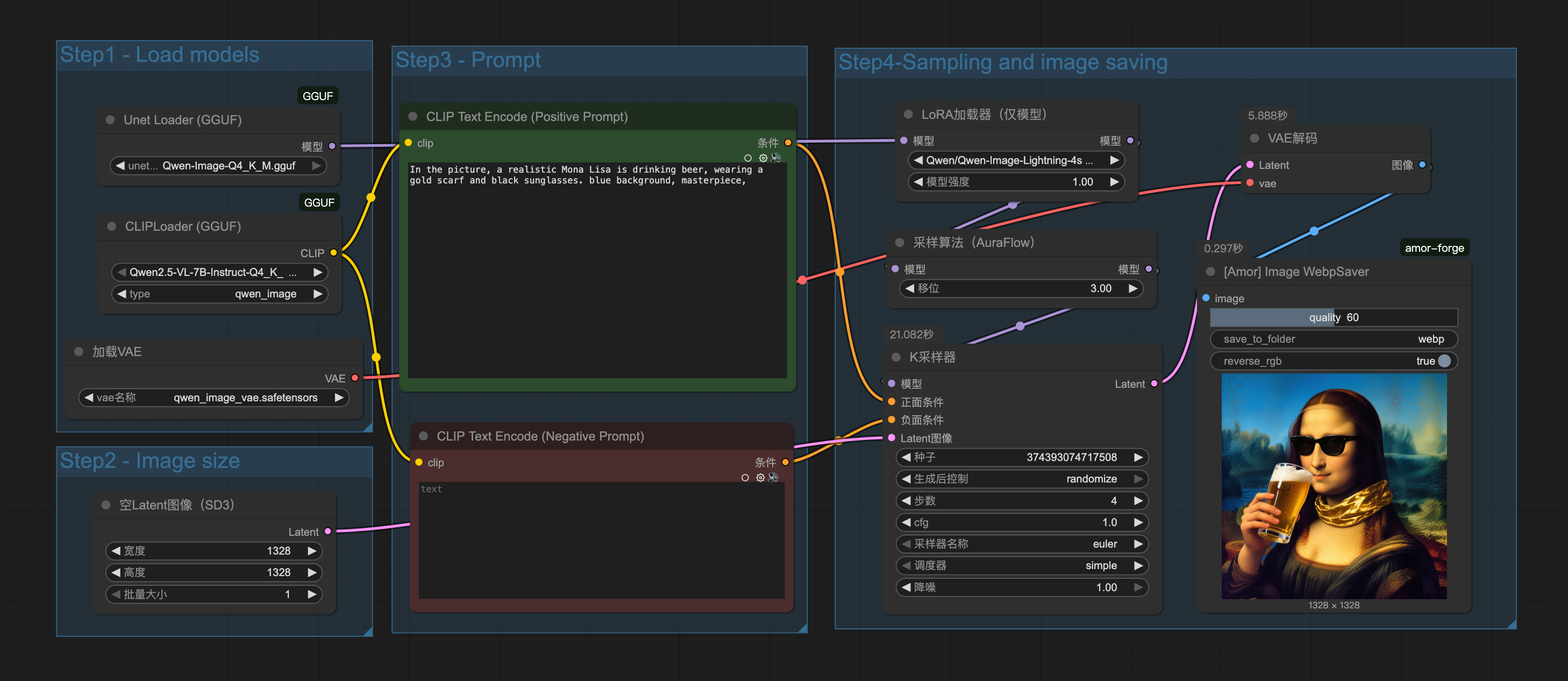Screen dimensions: 1568x681
Task: Click the Latent output port on K采样器
Action: (1154, 384)
